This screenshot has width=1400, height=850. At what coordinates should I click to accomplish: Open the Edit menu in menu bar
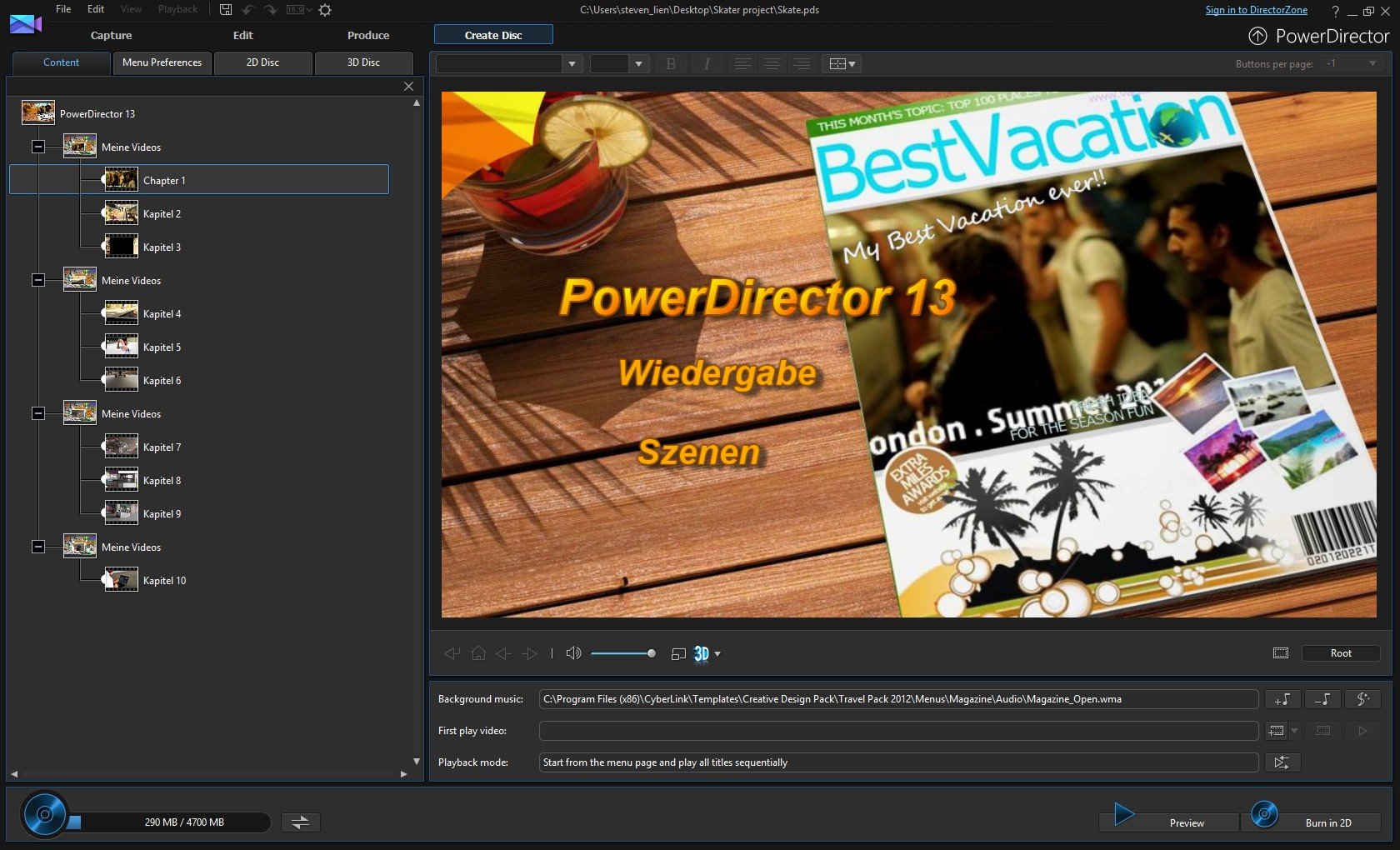coord(96,9)
